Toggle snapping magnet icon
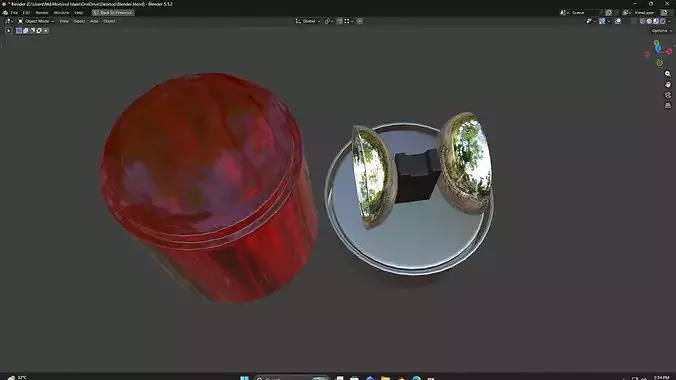This screenshot has width=676, height=380. [340, 21]
